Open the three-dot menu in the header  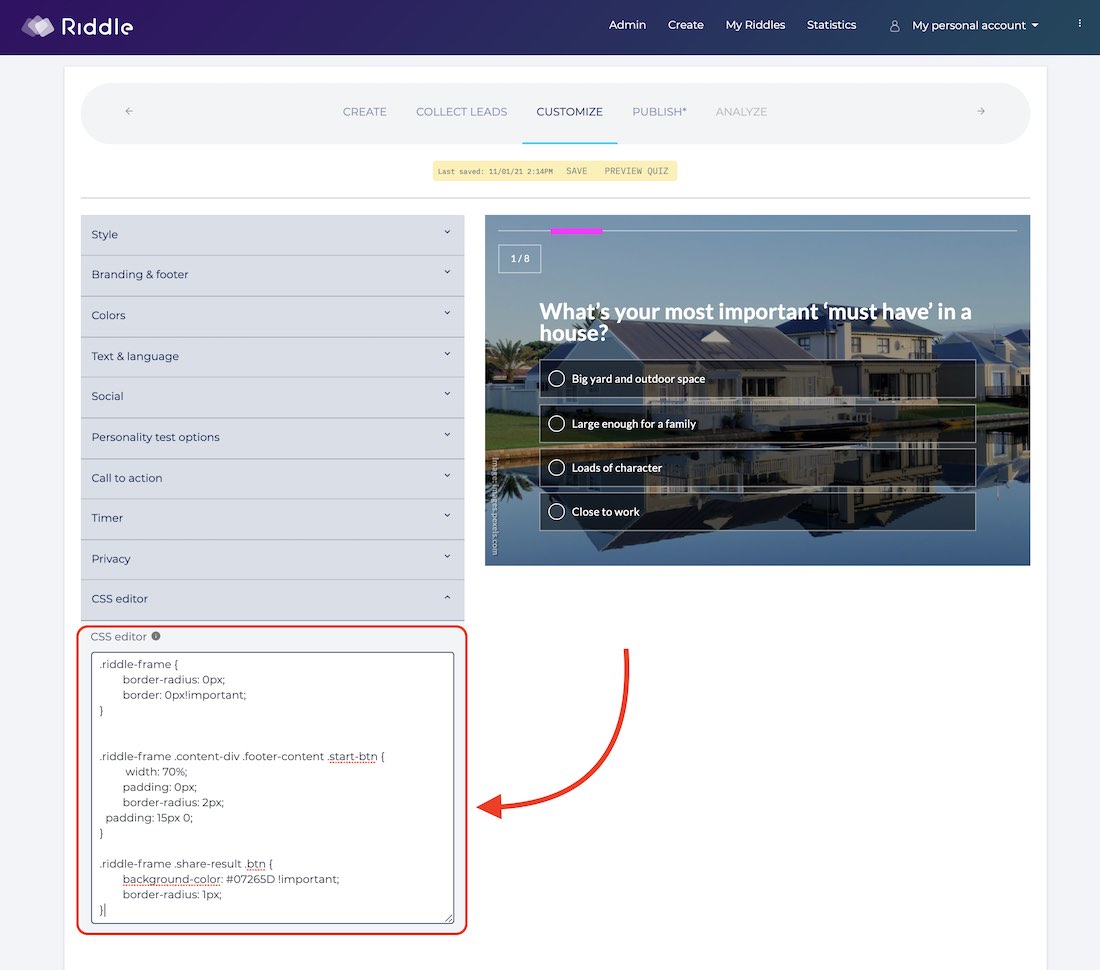pyautogui.click(x=1079, y=24)
